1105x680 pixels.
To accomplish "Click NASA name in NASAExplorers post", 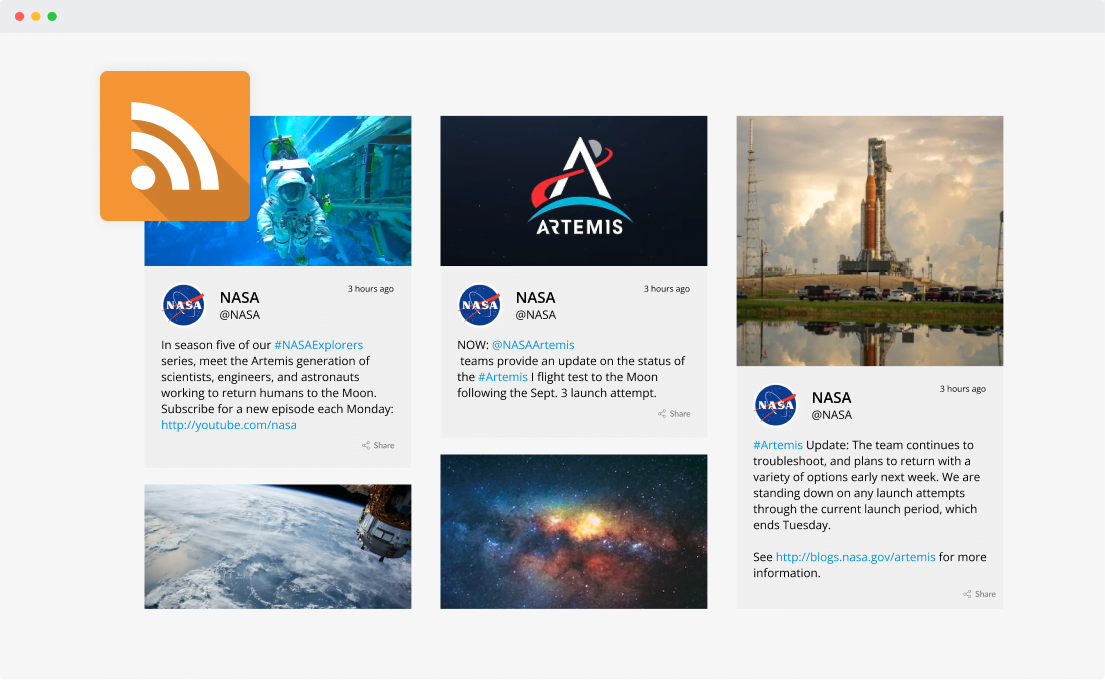I will [240, 297].
